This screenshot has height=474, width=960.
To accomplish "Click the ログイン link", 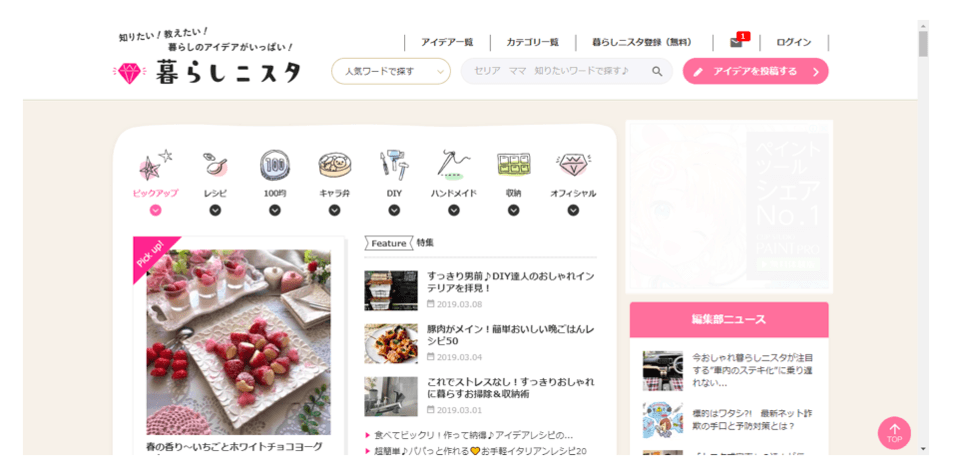I will (793, 42).
